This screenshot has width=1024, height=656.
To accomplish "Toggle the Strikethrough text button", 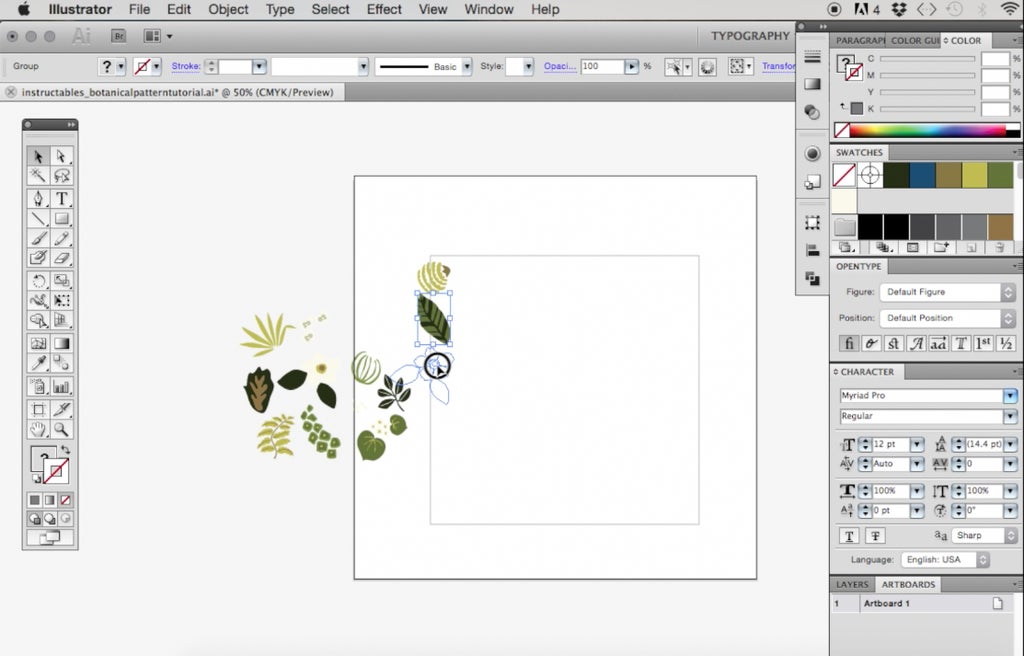I will coord(877,536).
